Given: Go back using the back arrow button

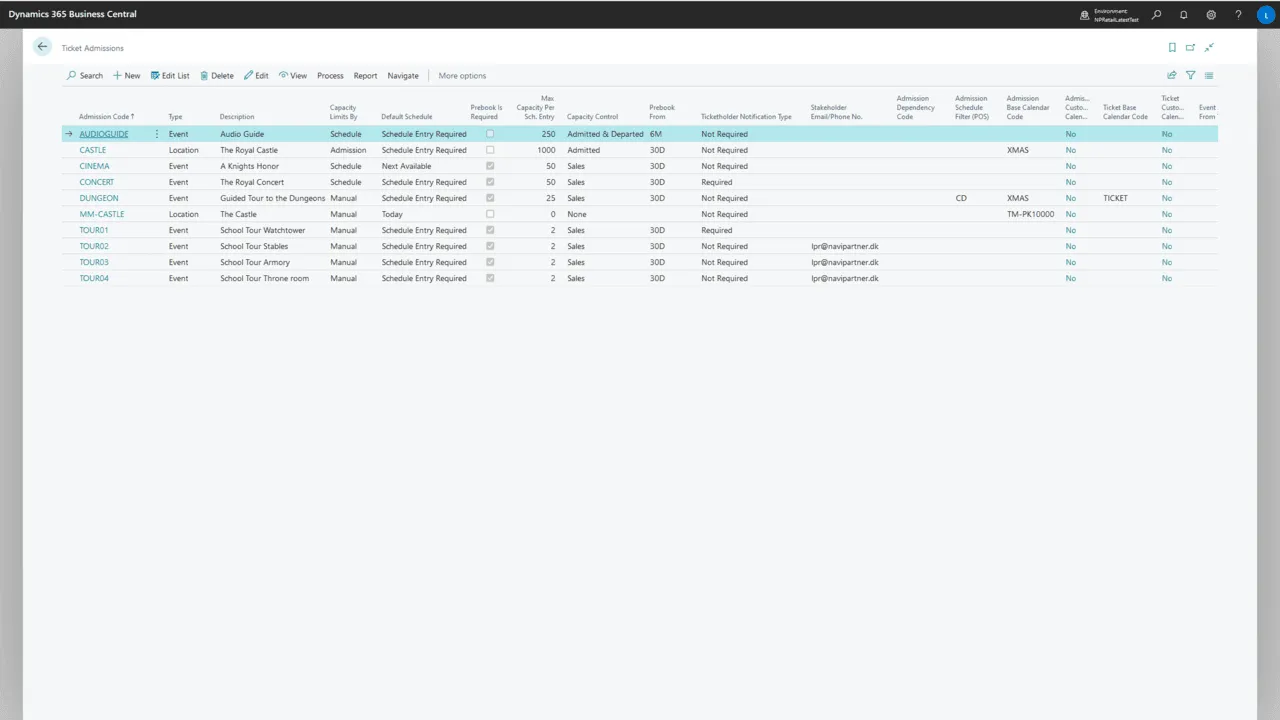Looking at the screenshot, I should (42, 47).
